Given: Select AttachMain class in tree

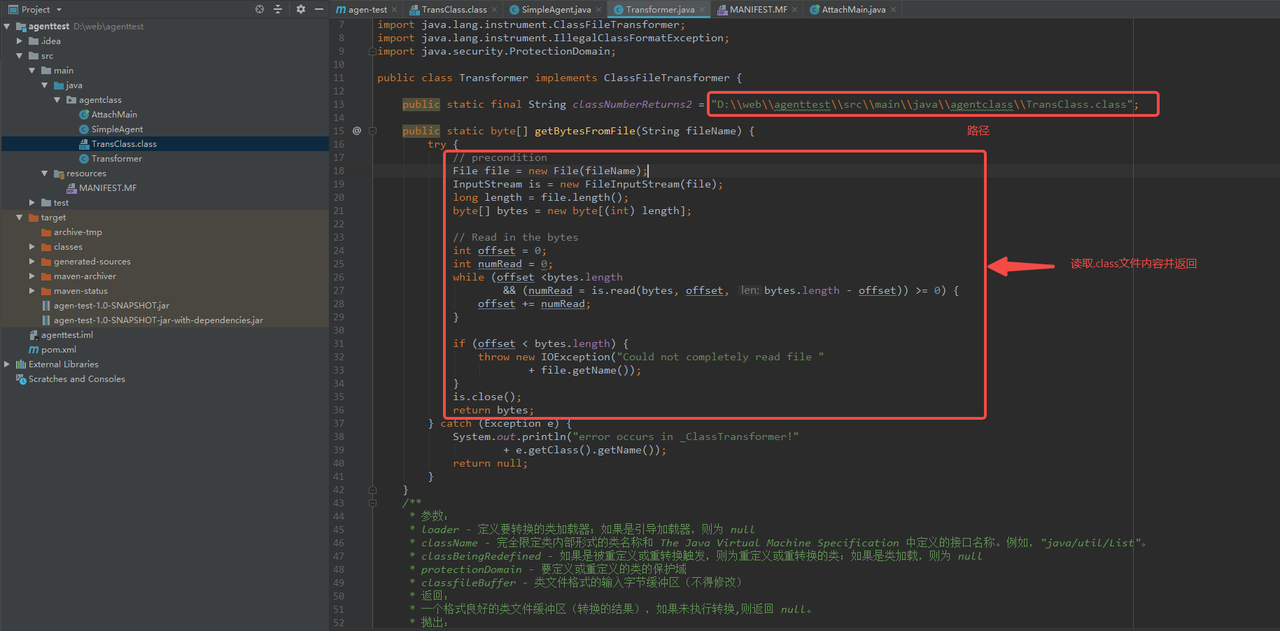Looking at the screenshot, I should (114, 114).
